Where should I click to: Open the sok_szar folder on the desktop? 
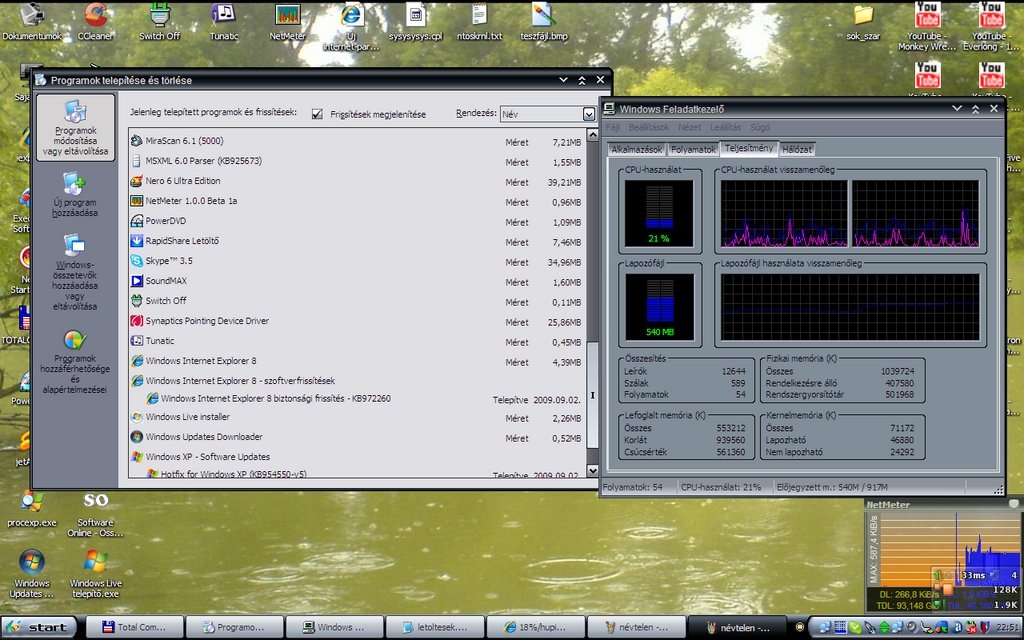tap(863, 22)
